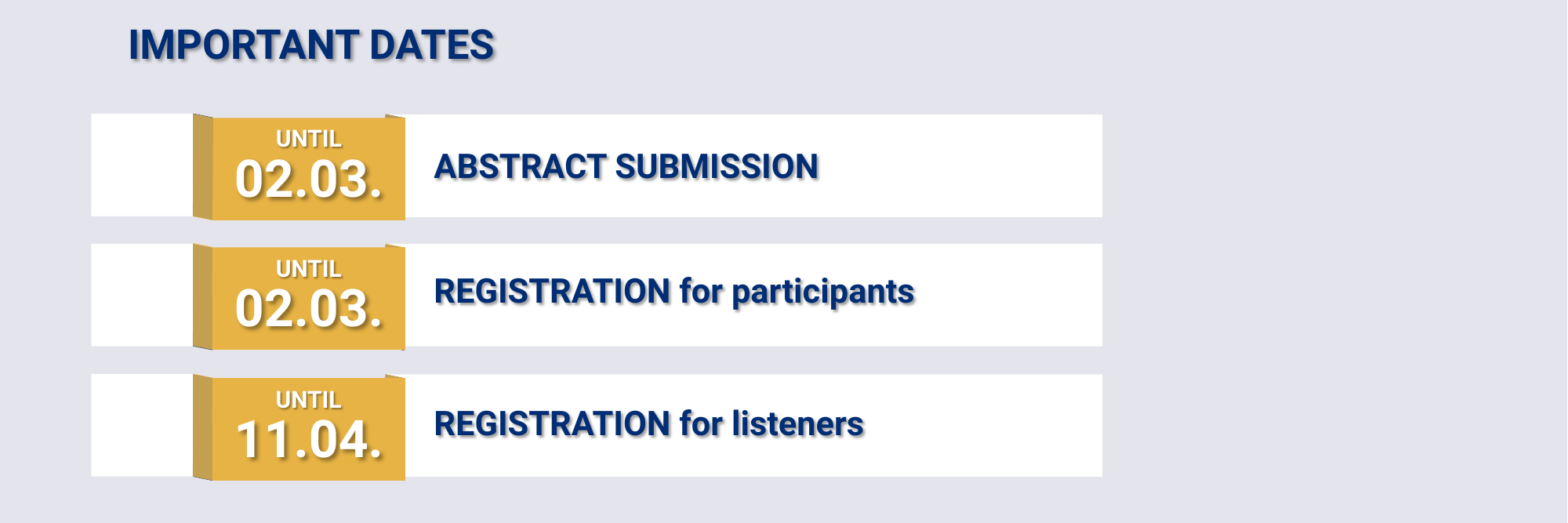Click dark folded edge of participants date badge
This screenshot has height=523, width=1568.
tap(202, 296)
